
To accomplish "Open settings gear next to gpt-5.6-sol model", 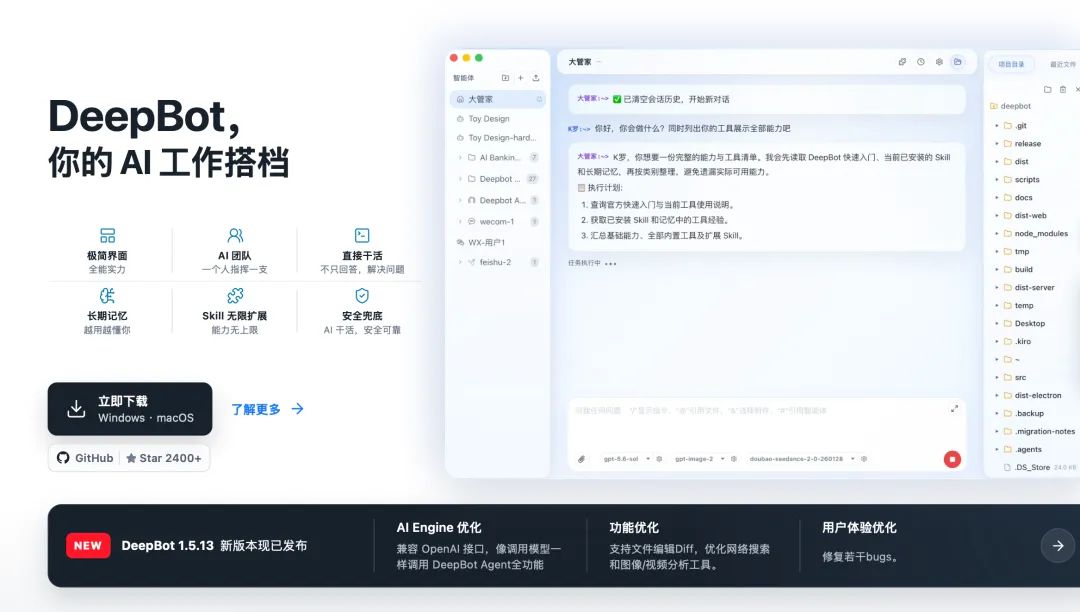I will 659,458.
